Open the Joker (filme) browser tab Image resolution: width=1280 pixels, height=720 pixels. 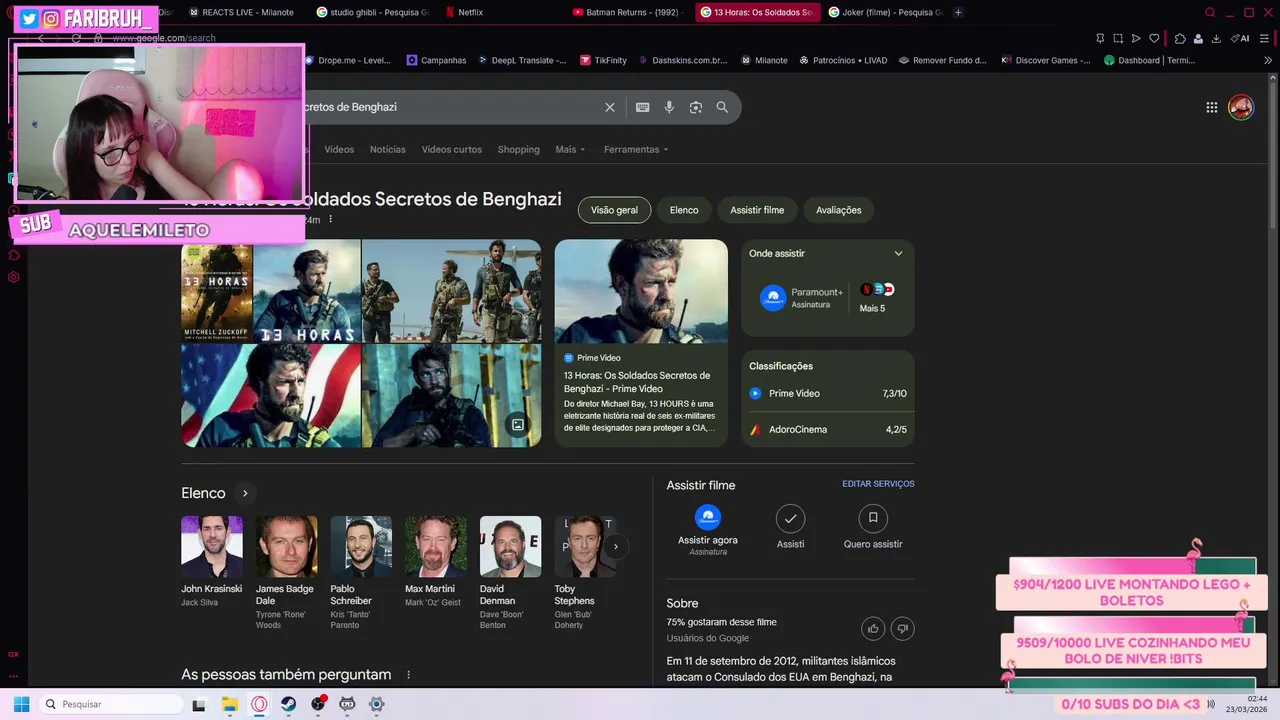tap(884, 12)
